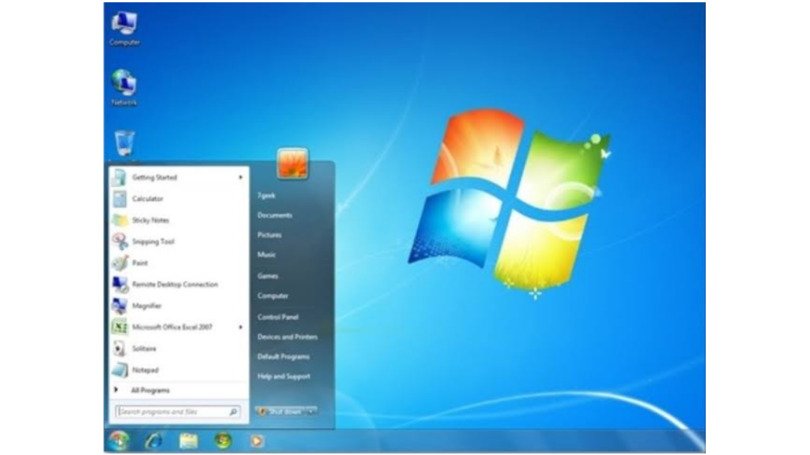Expand All Programs arrow
Viewport: 810px width, 455px height.
coord(116,390)
